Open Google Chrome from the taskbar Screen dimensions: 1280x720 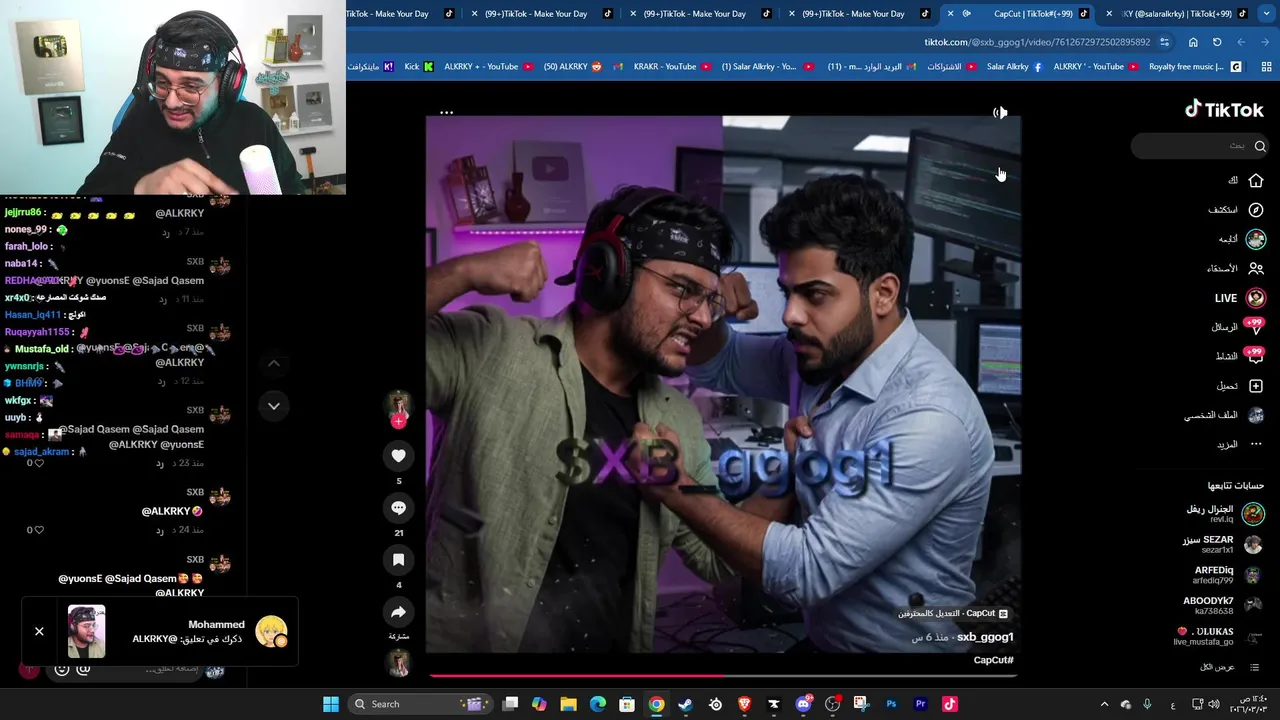(x=656, y=704)
